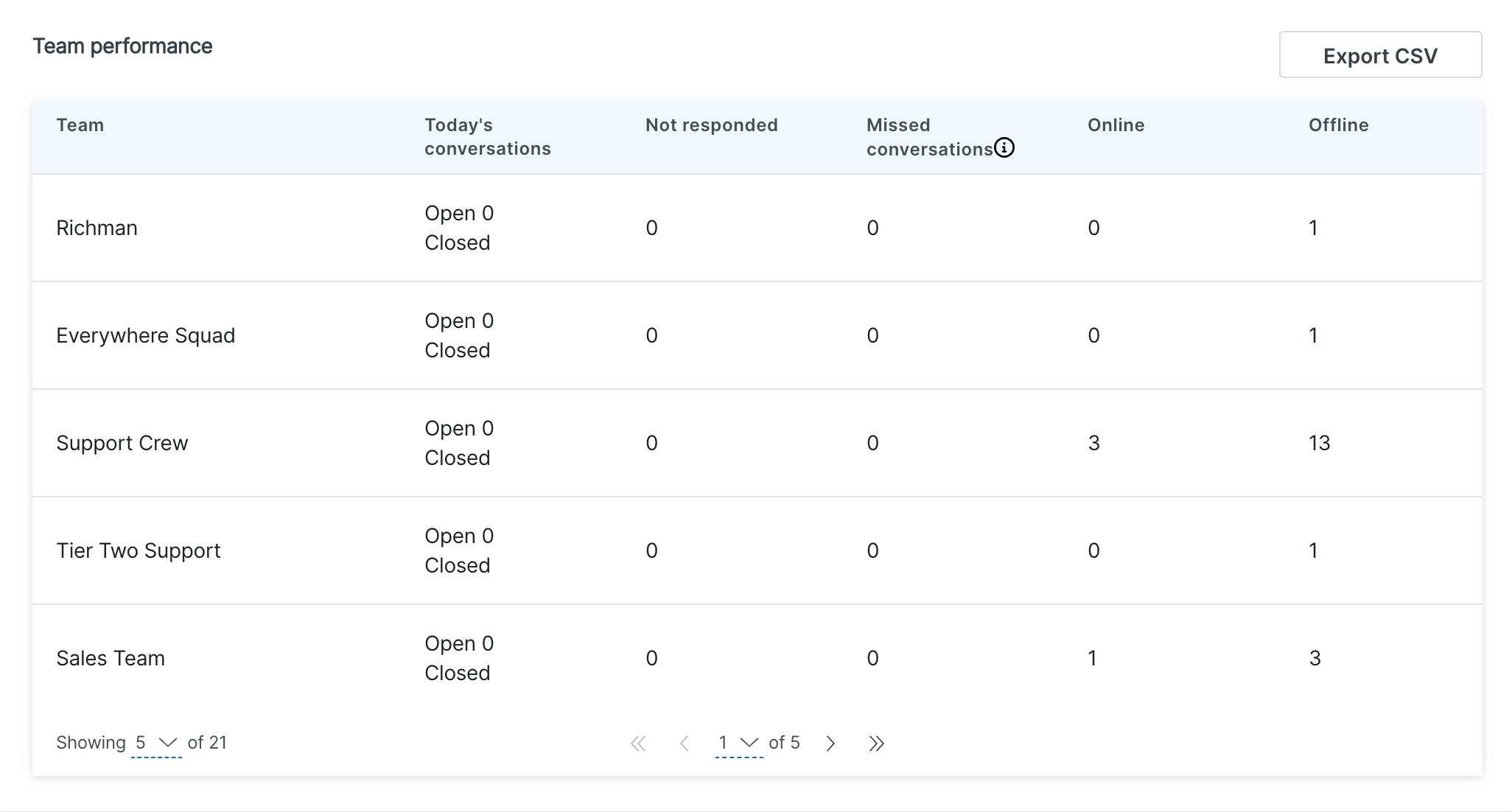Screen dimensions: 1512x812
Task: Select the Everywhere Squad team name
Action: point(146,336)
